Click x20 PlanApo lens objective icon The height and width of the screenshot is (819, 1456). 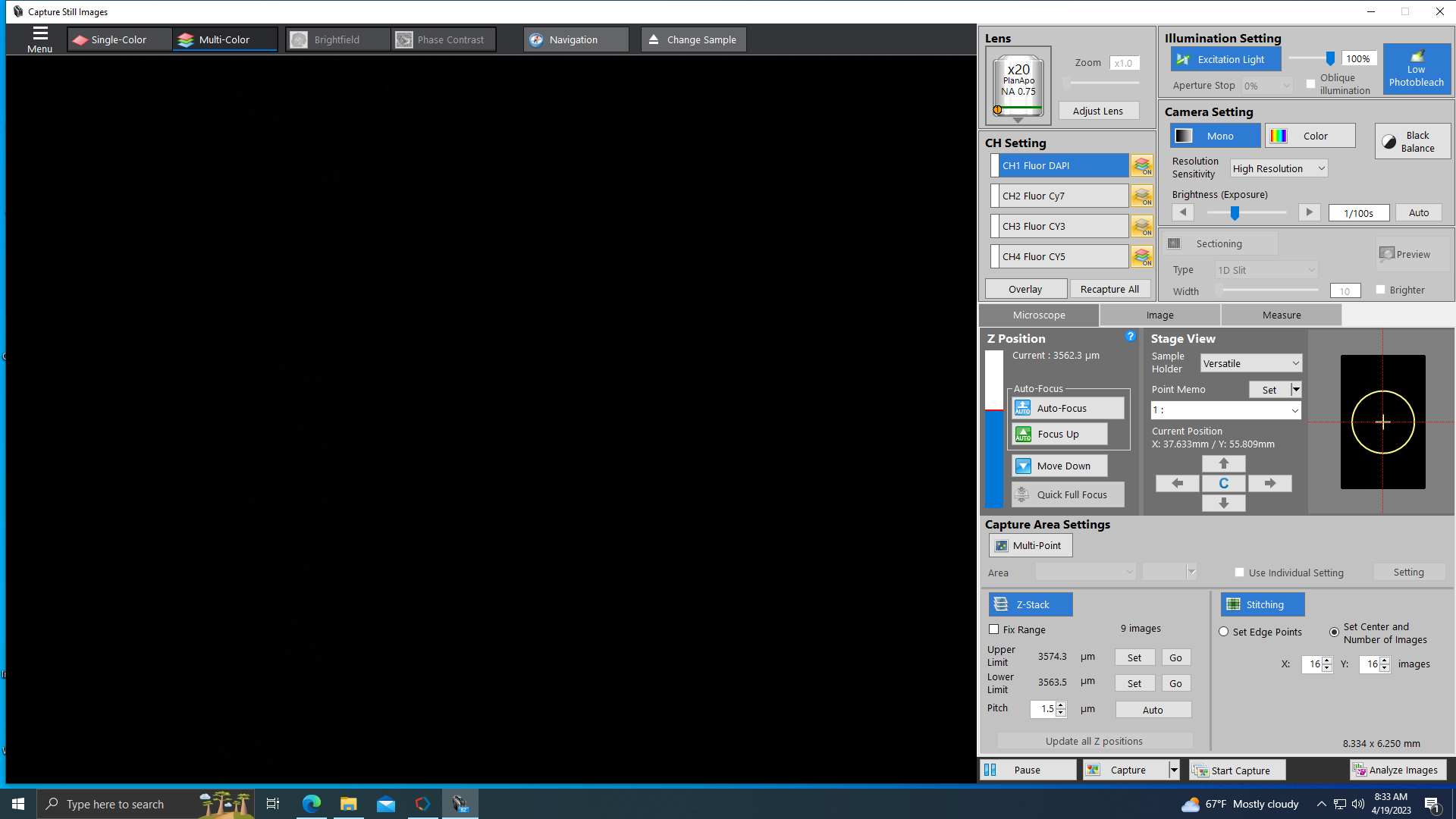click(1018, 85)
